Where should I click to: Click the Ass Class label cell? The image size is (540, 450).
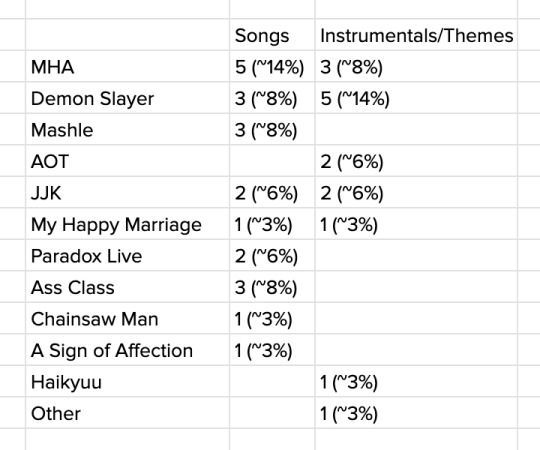(127, 287)
